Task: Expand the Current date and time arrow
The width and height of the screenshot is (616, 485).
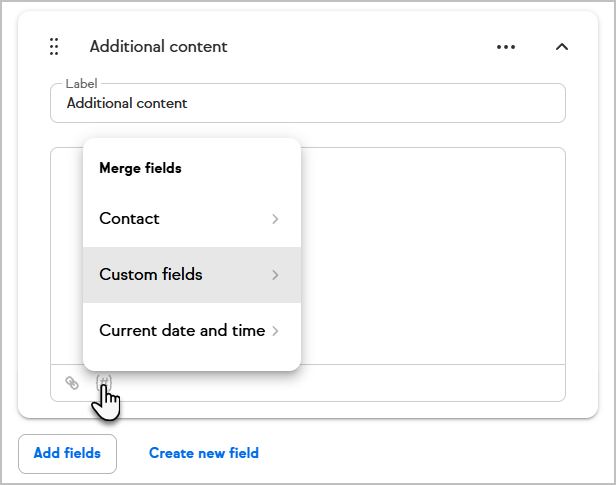Action: pyautogui.click(x=275, y=331)
